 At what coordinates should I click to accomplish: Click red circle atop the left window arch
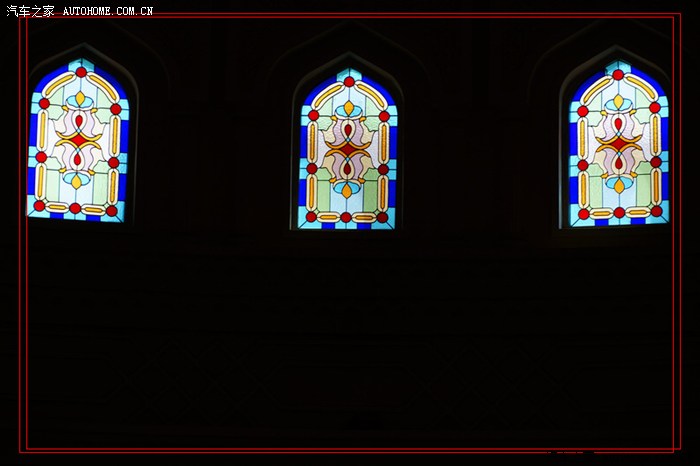coord(81,72)
